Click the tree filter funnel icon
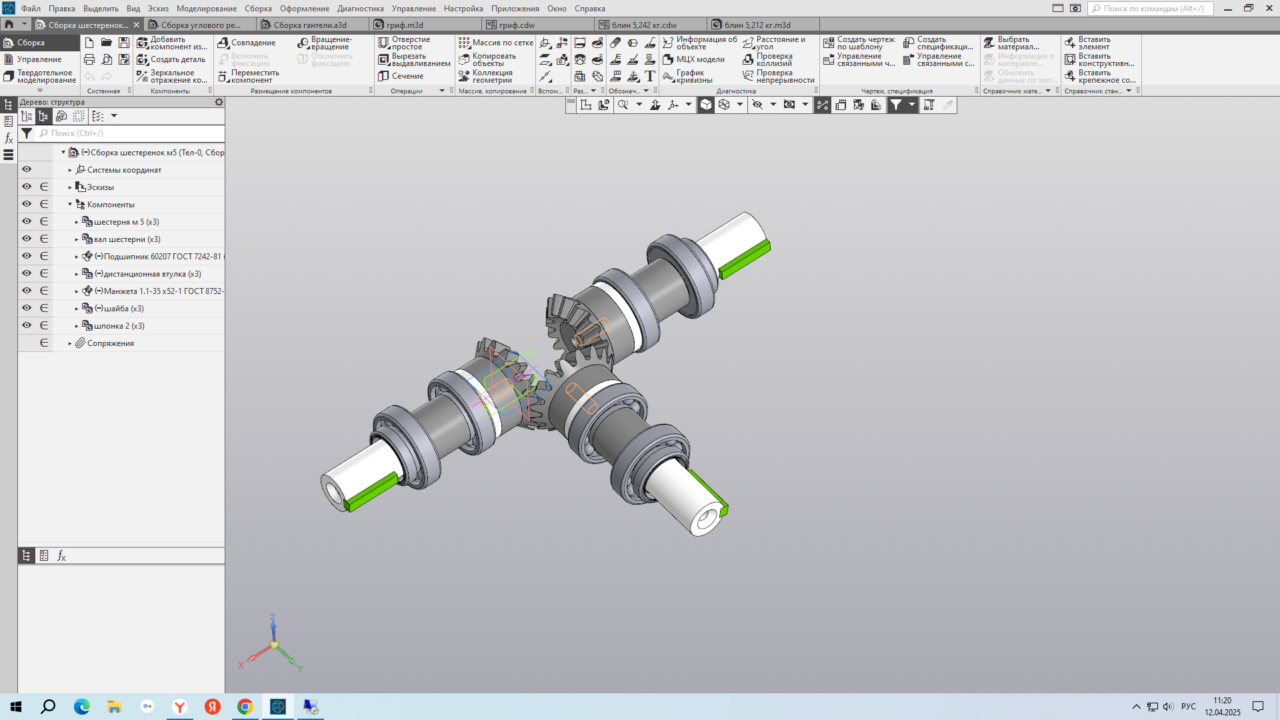1280x720 pixels. pos(27,133)
